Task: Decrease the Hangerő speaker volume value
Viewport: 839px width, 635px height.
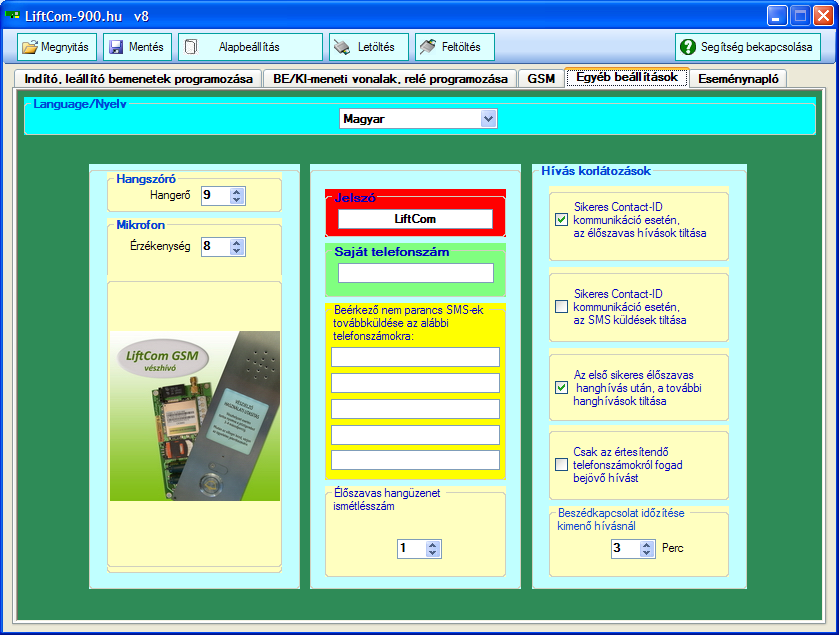Action: point(237,200)
